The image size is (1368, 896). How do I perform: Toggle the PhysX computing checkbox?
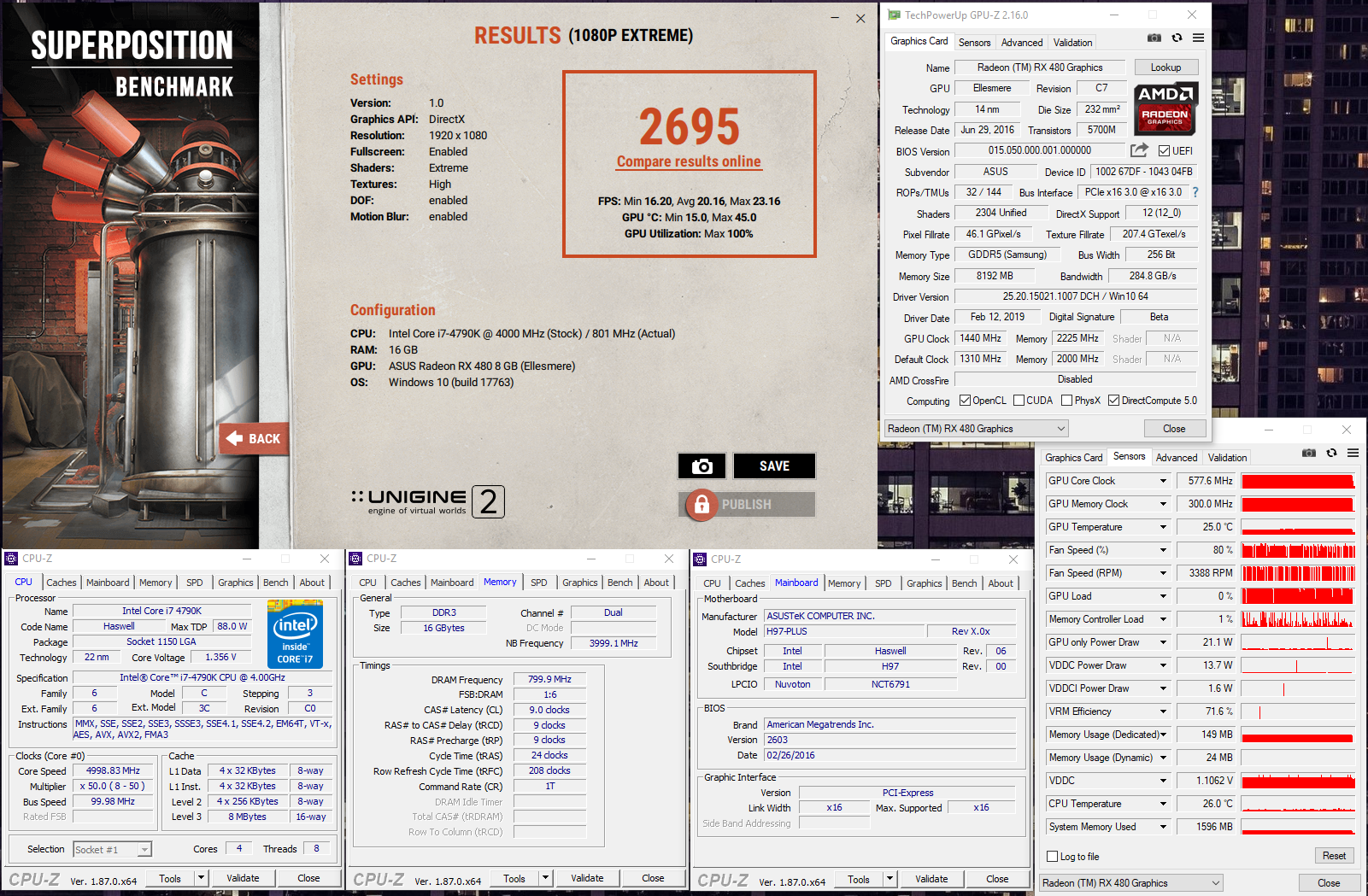1066,400
